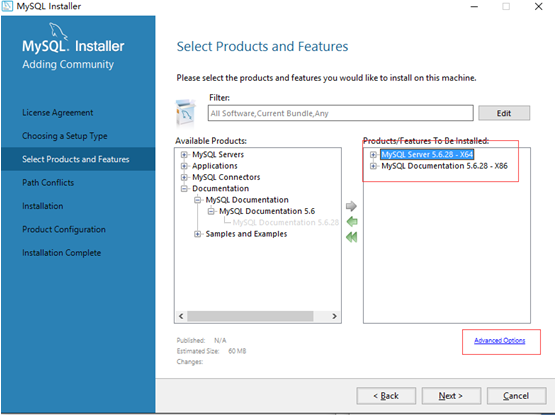This screenshot has height=416, width=555.
Task: Click the Next button
Action: 451,396
